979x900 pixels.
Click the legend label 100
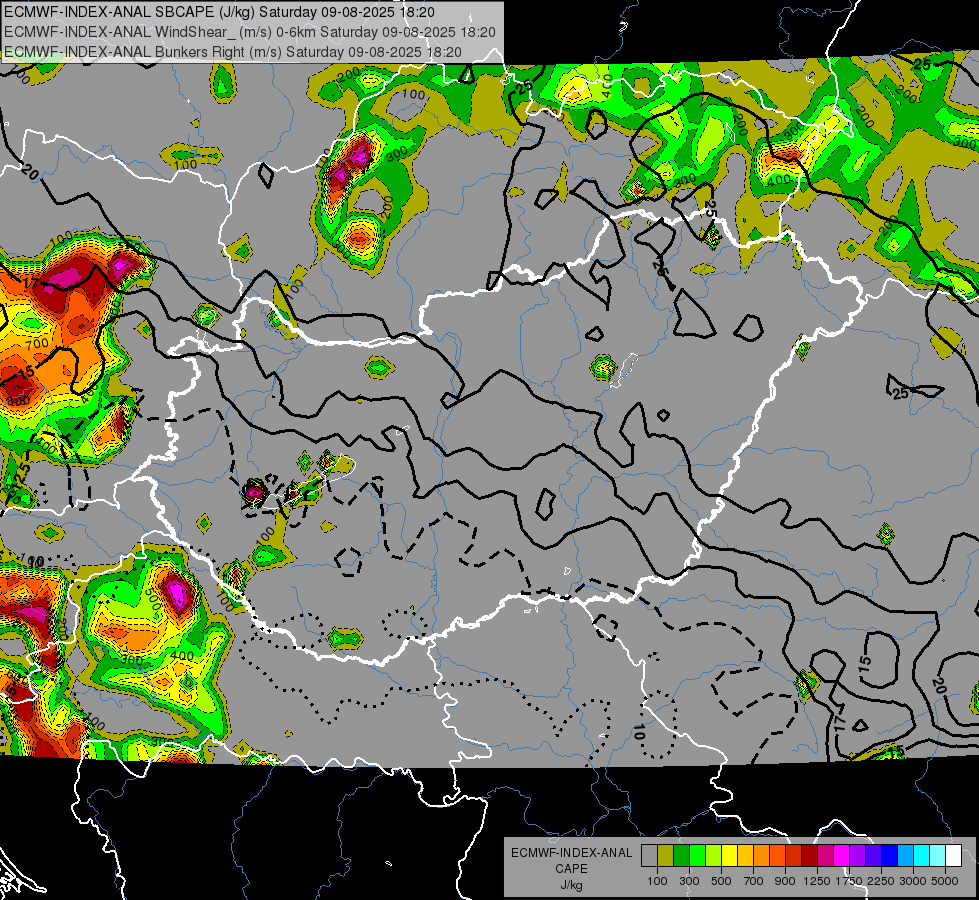pyautogui.click(x=657, y=881)
